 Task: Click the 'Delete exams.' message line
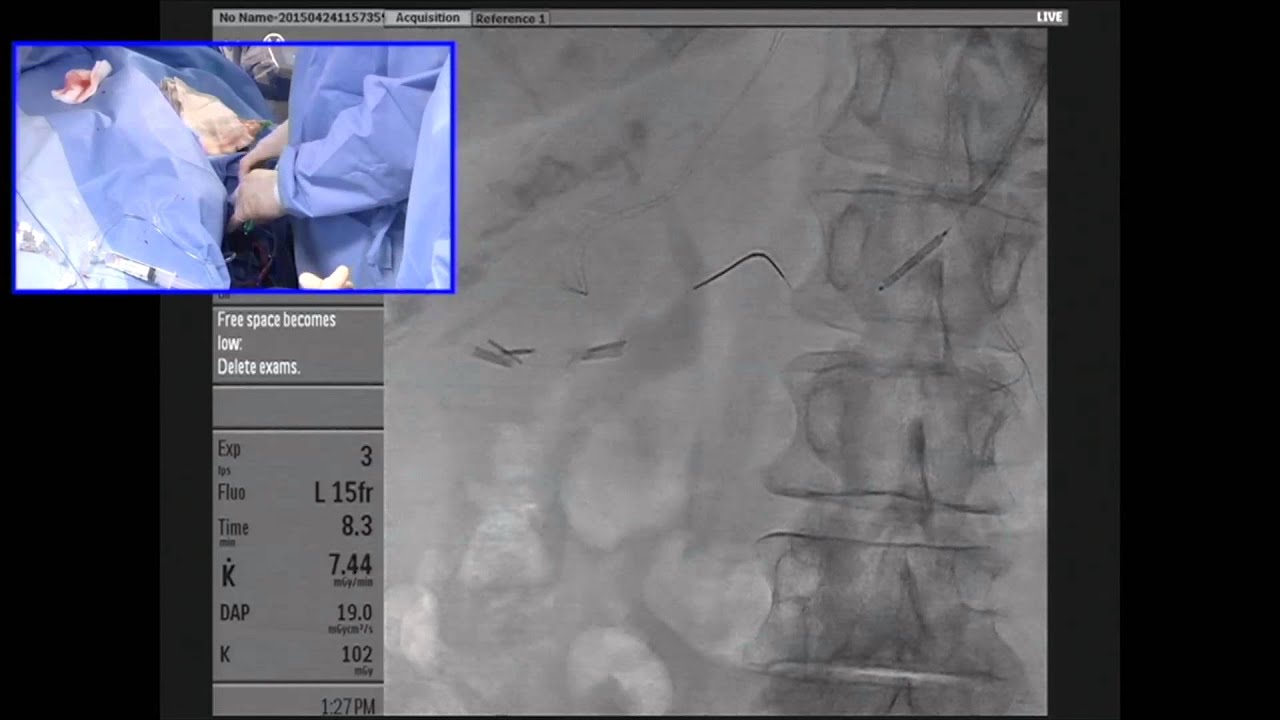tap(258, 367)
